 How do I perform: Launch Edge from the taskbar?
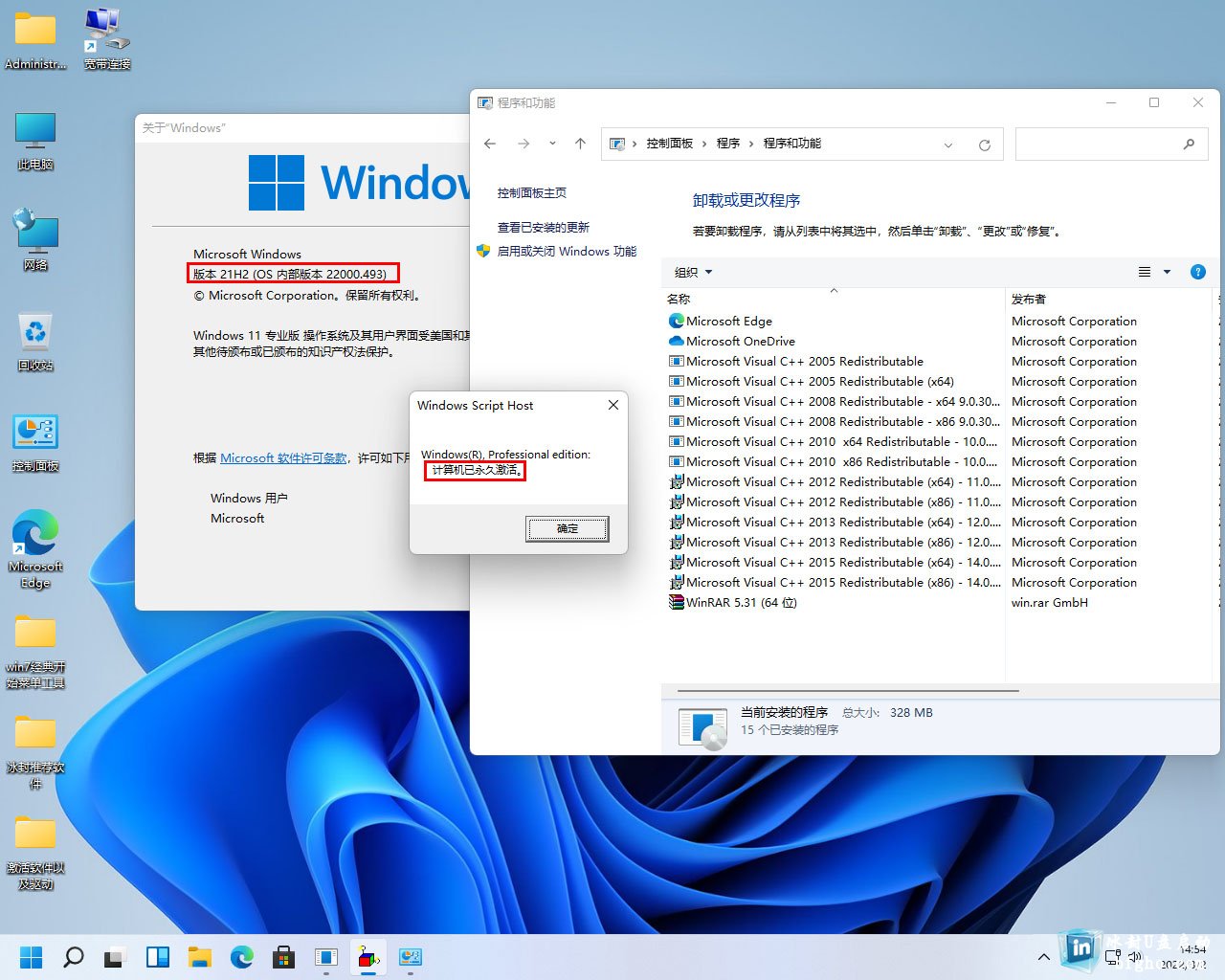click(241, 957)
